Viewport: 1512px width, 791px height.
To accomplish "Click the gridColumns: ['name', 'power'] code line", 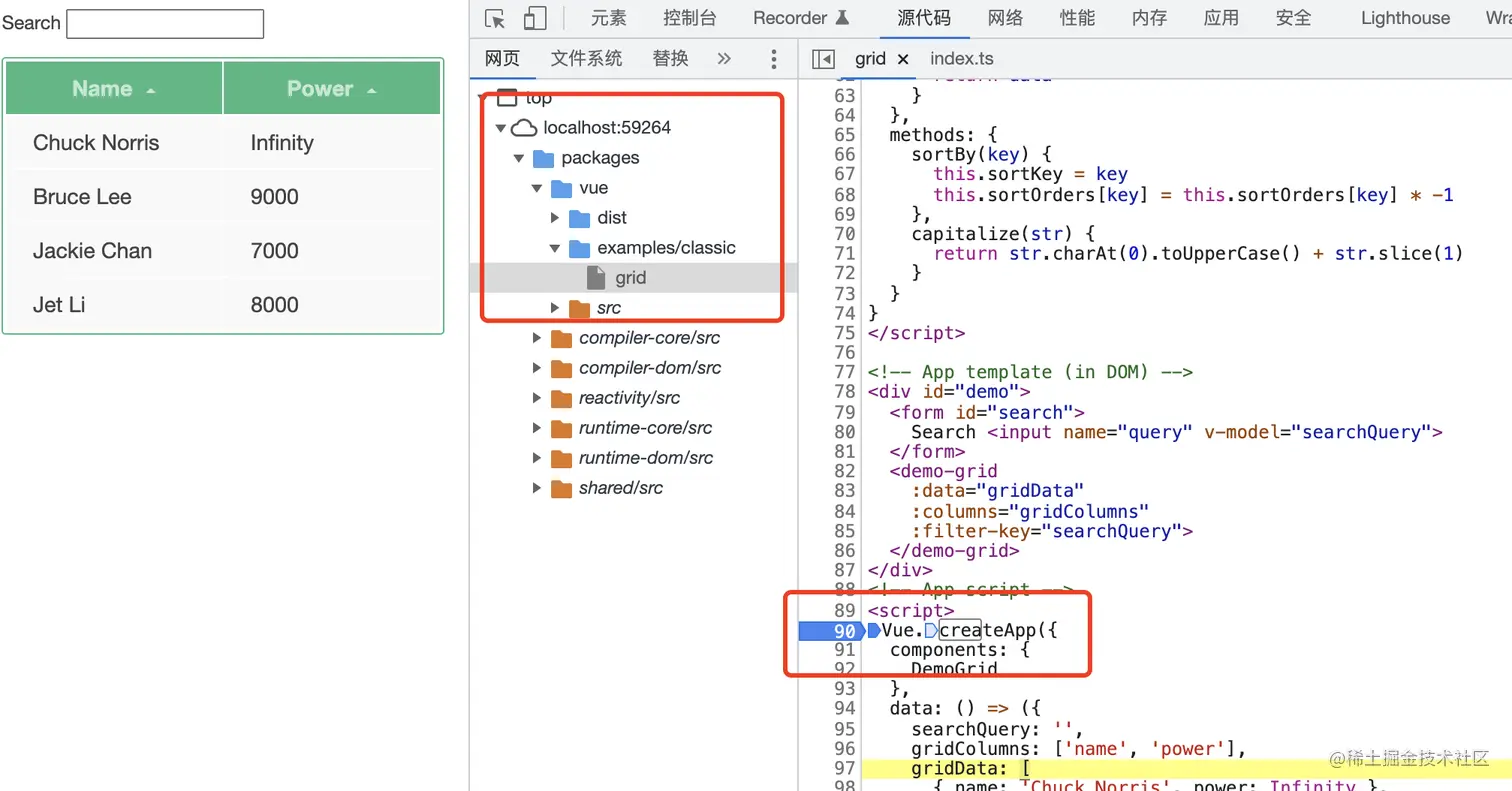I will [1078, 749].
